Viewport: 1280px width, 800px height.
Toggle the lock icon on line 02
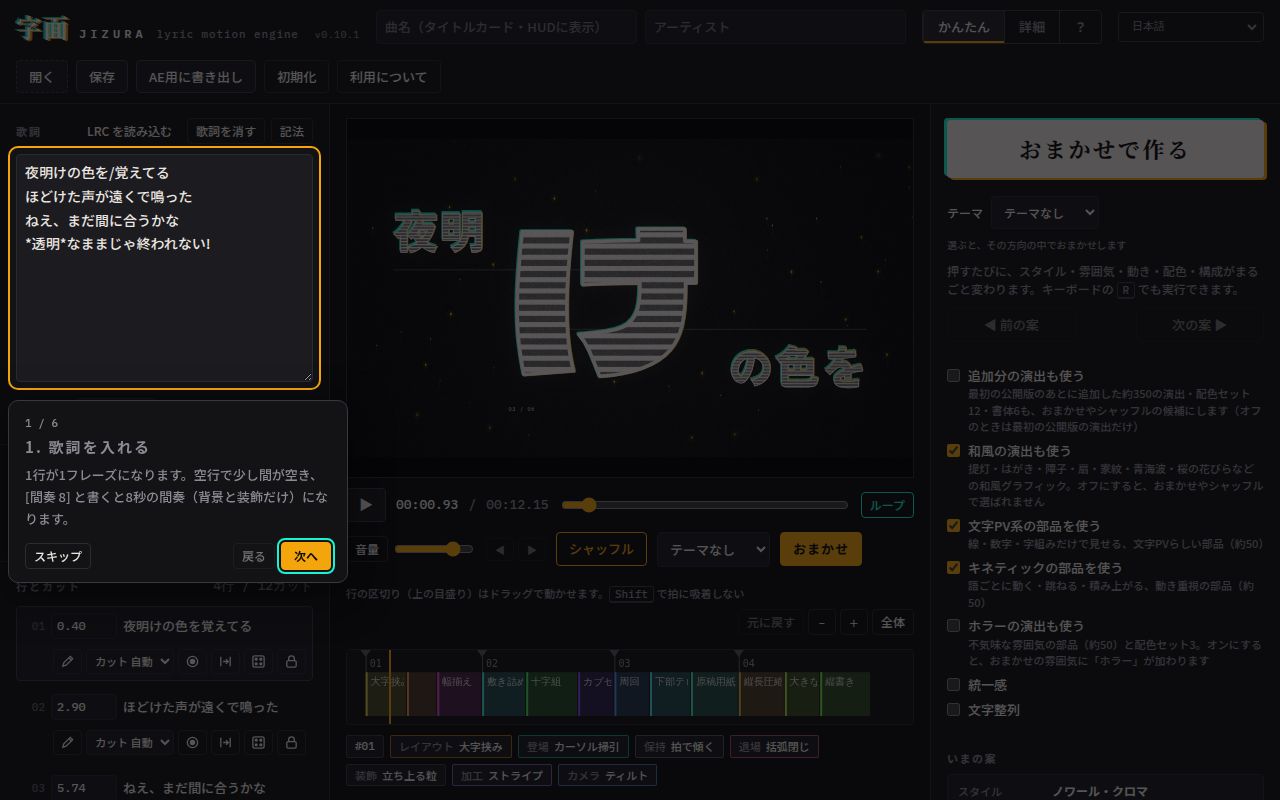pyautogui.click(x=291, y=743)
